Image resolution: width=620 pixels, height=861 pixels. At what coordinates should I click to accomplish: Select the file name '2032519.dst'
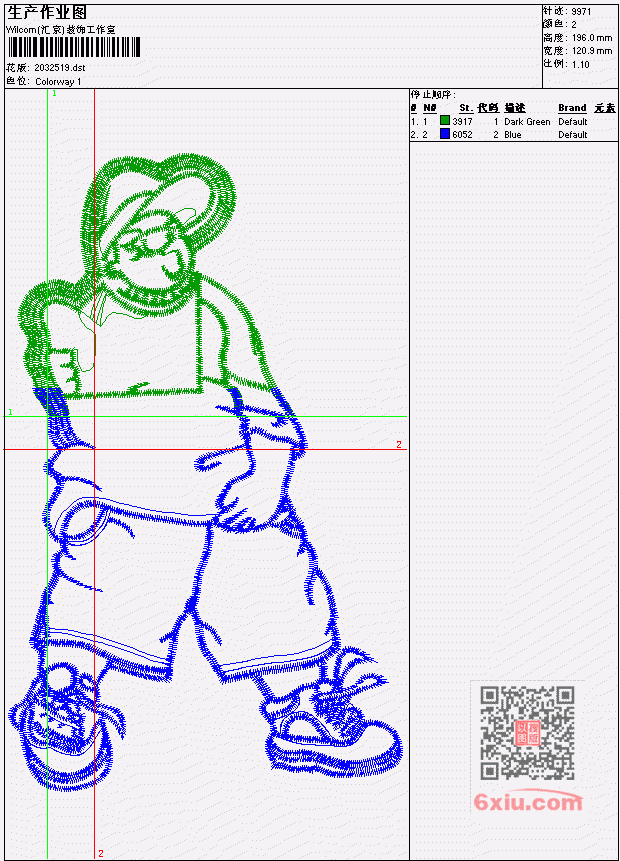[x=60, y=68]
